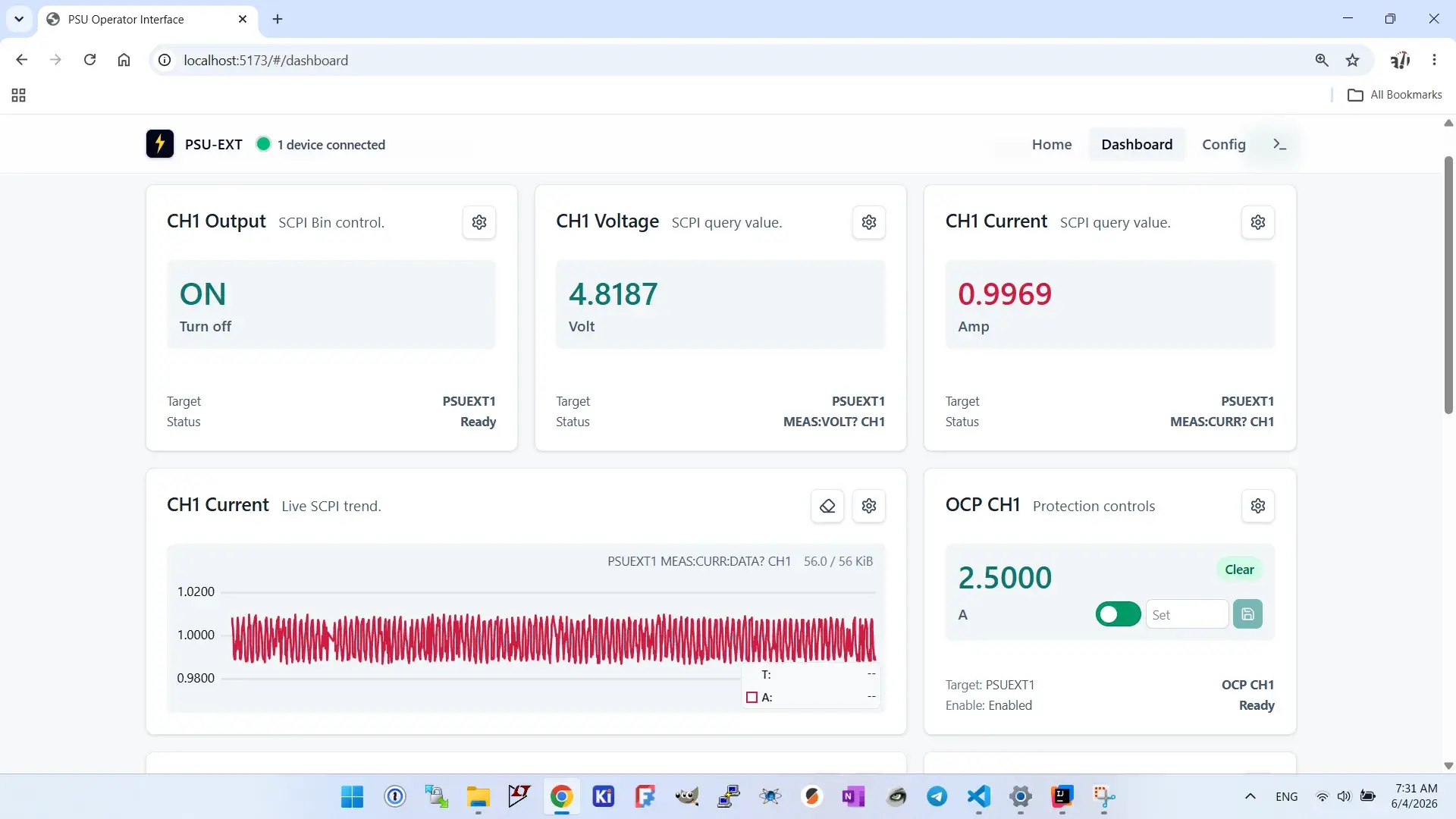1456x819 pixels.
Task: Open File Explorer from taskbar
Action: point(478,796)
